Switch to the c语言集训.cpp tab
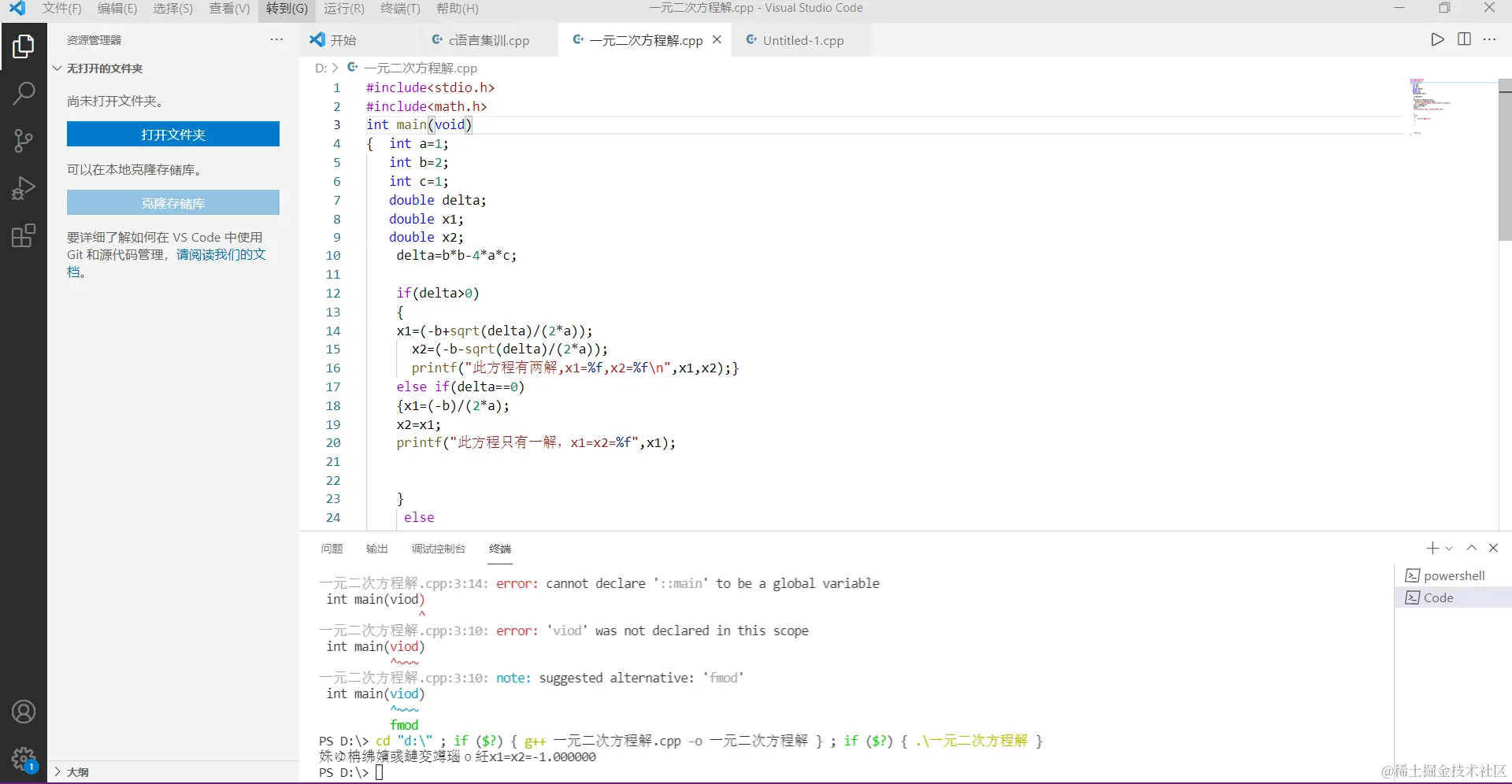 pos(487,40)
